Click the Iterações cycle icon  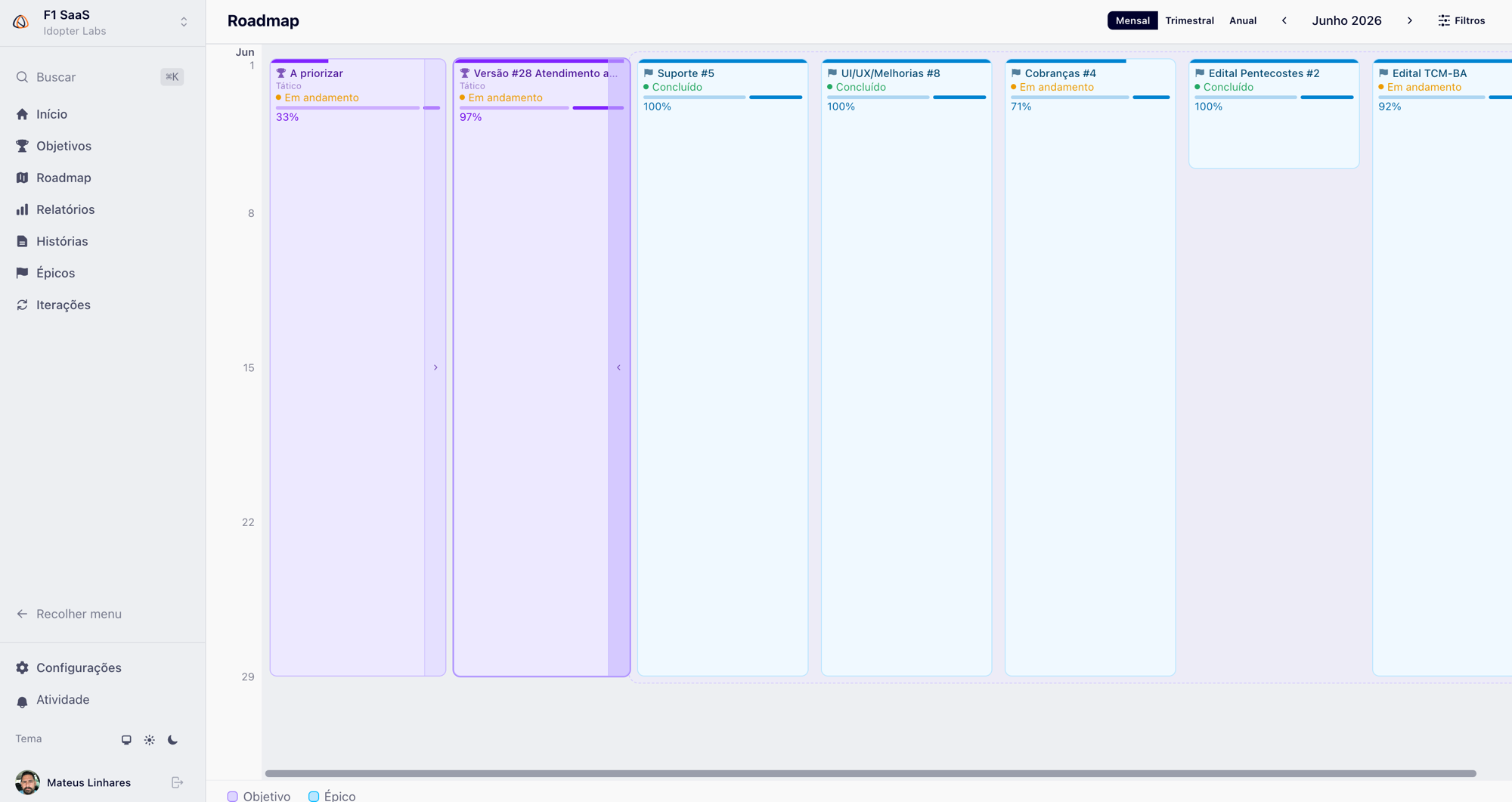point(22,305)
